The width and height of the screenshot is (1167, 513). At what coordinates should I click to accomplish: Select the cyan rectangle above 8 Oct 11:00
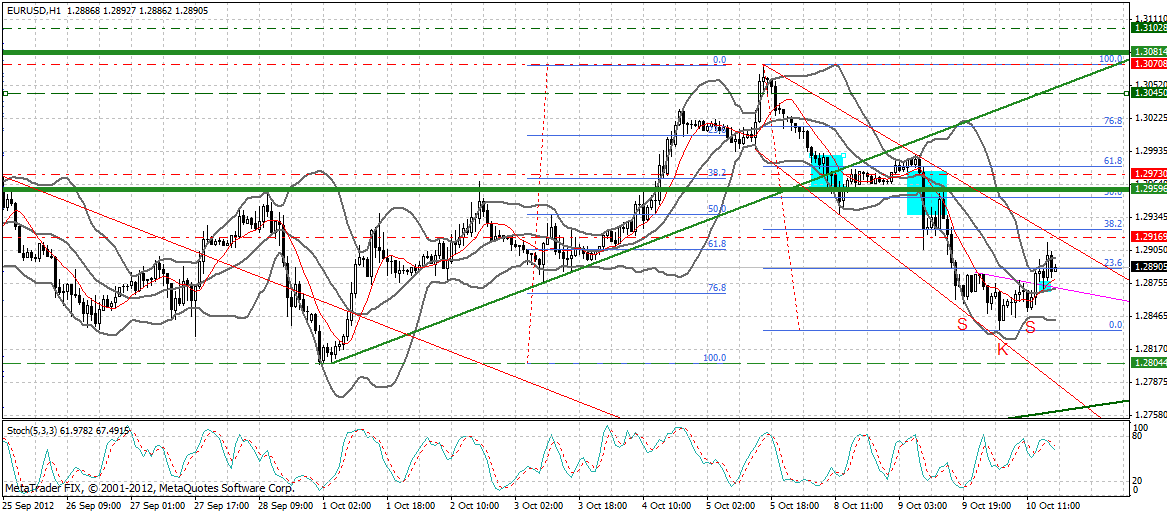[827, 170]
